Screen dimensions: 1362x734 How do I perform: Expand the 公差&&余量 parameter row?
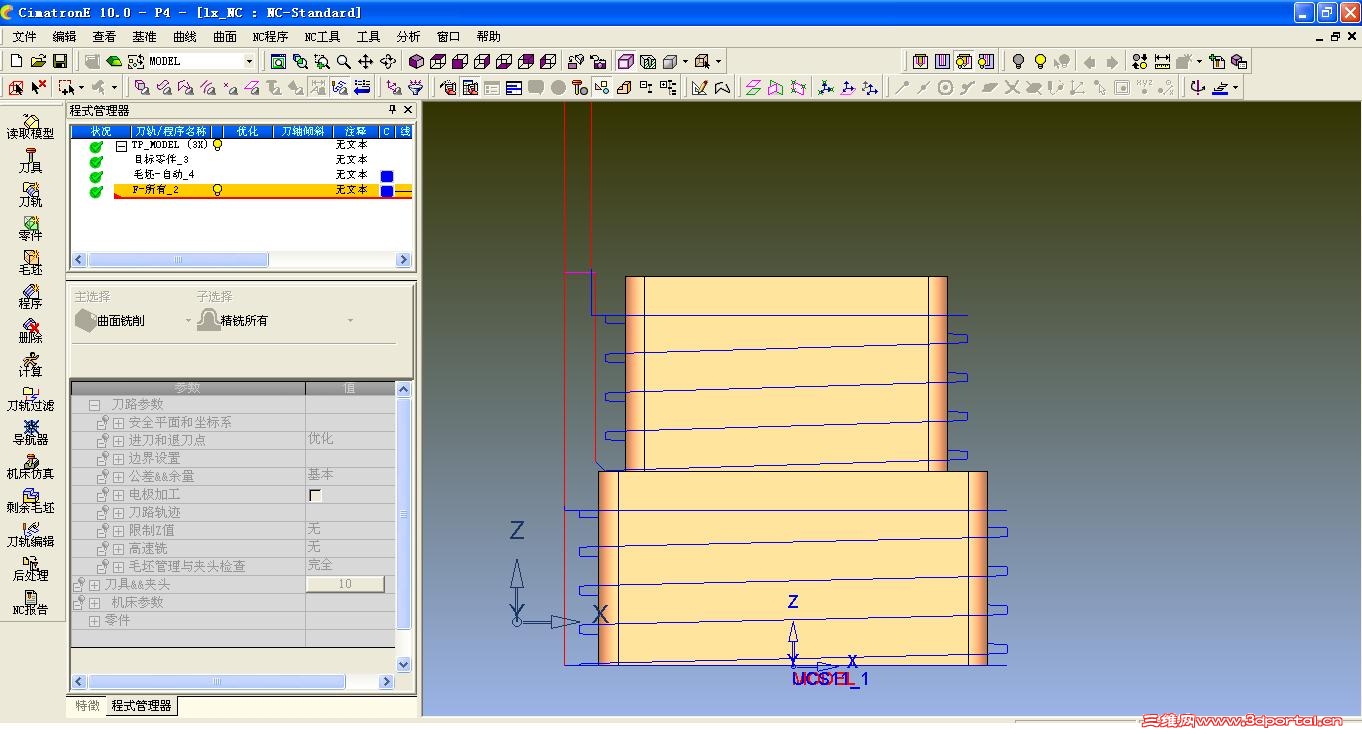118,477
